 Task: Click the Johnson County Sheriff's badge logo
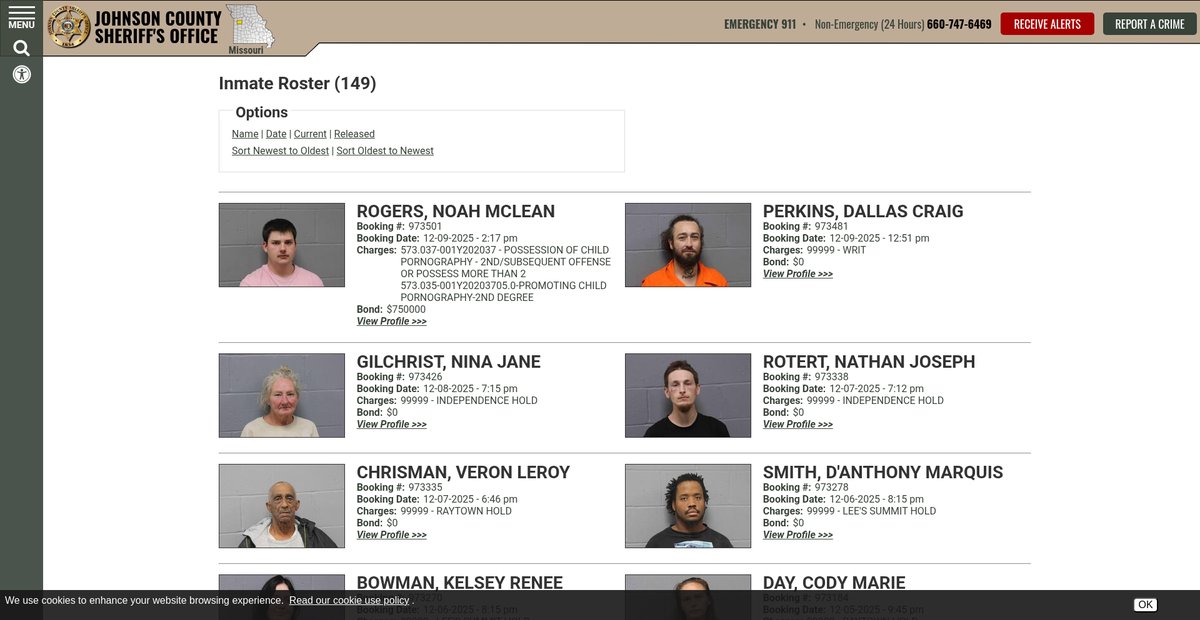(x=69, y=27)
